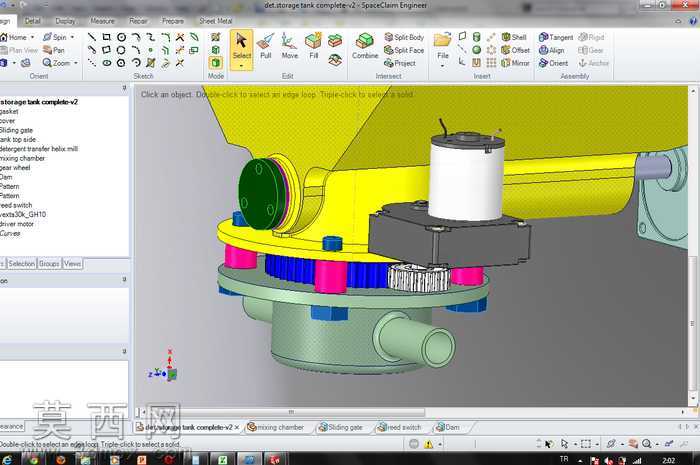Open the Home view dropdown arrow

pos(32,37)
